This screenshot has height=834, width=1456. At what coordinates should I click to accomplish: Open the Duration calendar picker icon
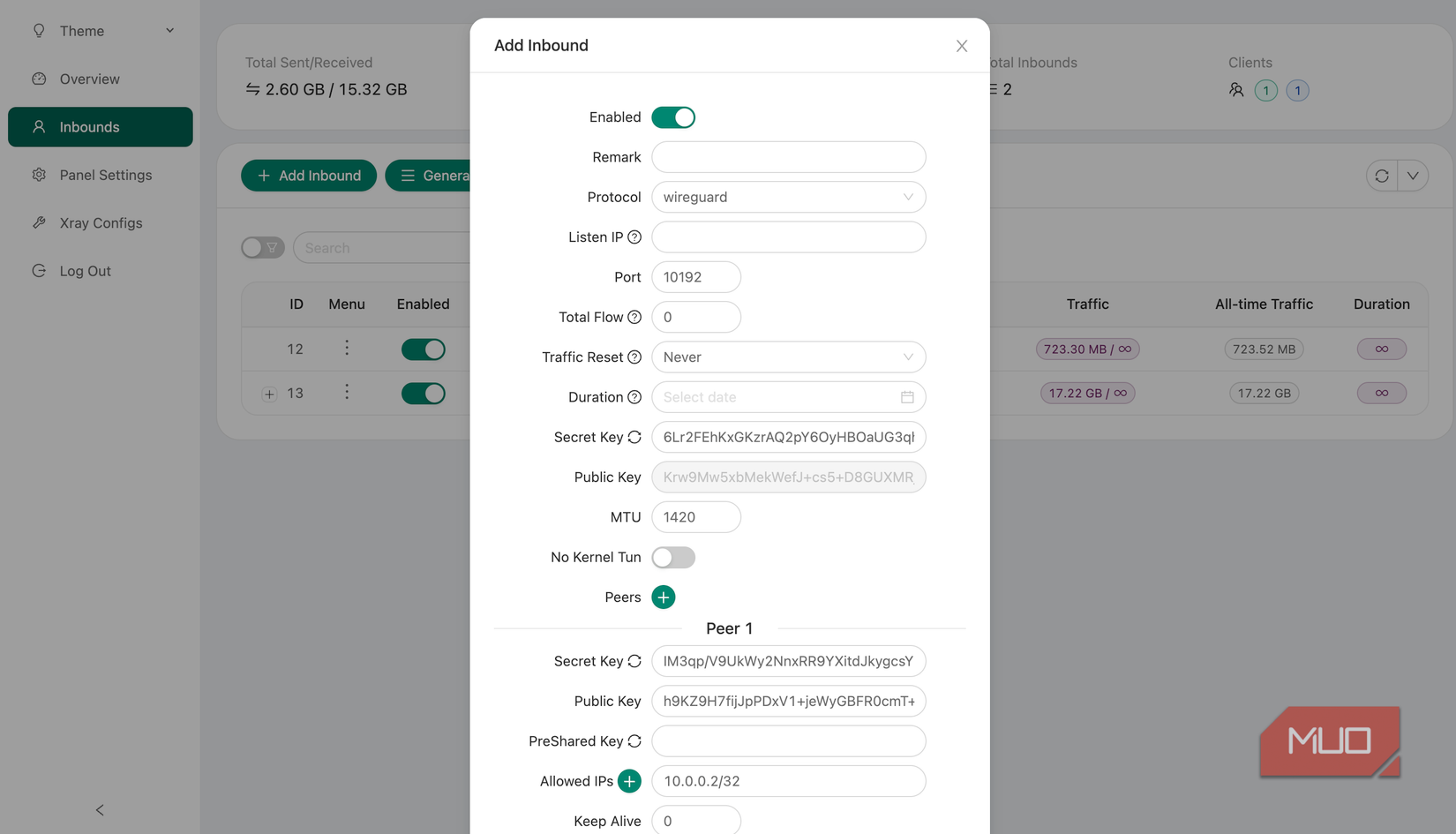(907, 397)
